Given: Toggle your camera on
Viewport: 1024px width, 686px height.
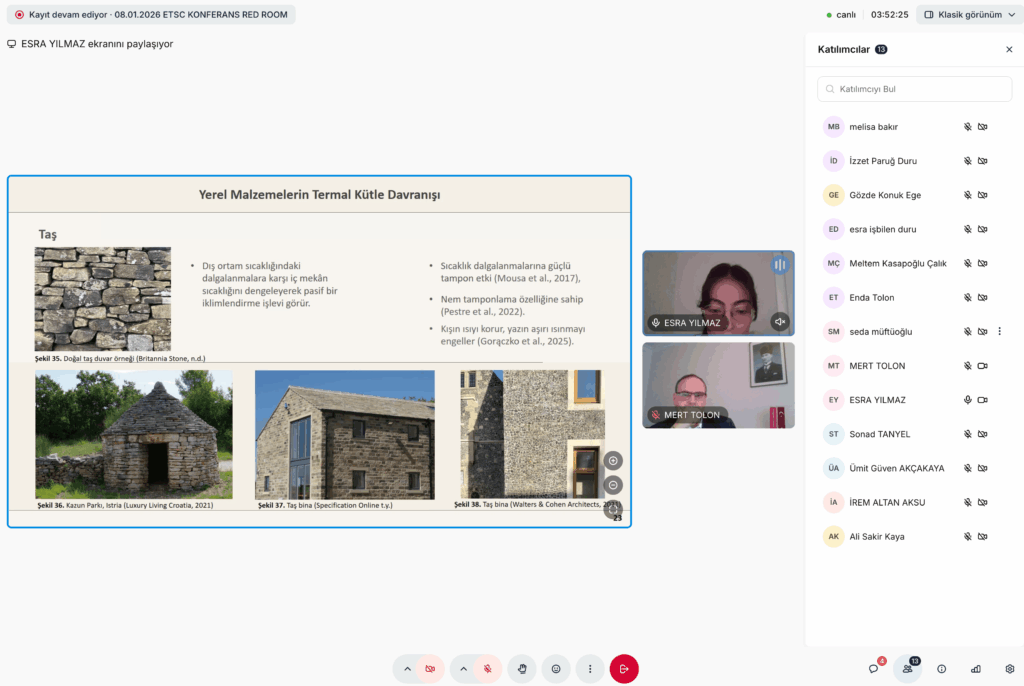Looking at the screenshot, I should coord(430,669).
